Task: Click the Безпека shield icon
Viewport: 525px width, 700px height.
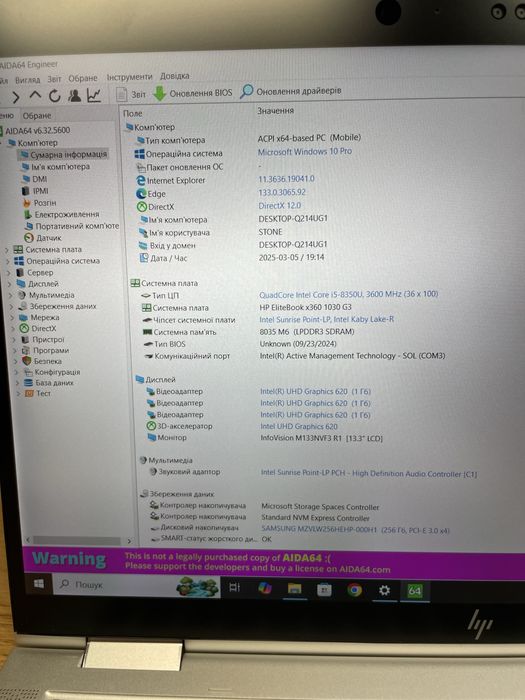Action: coord(27,361)
